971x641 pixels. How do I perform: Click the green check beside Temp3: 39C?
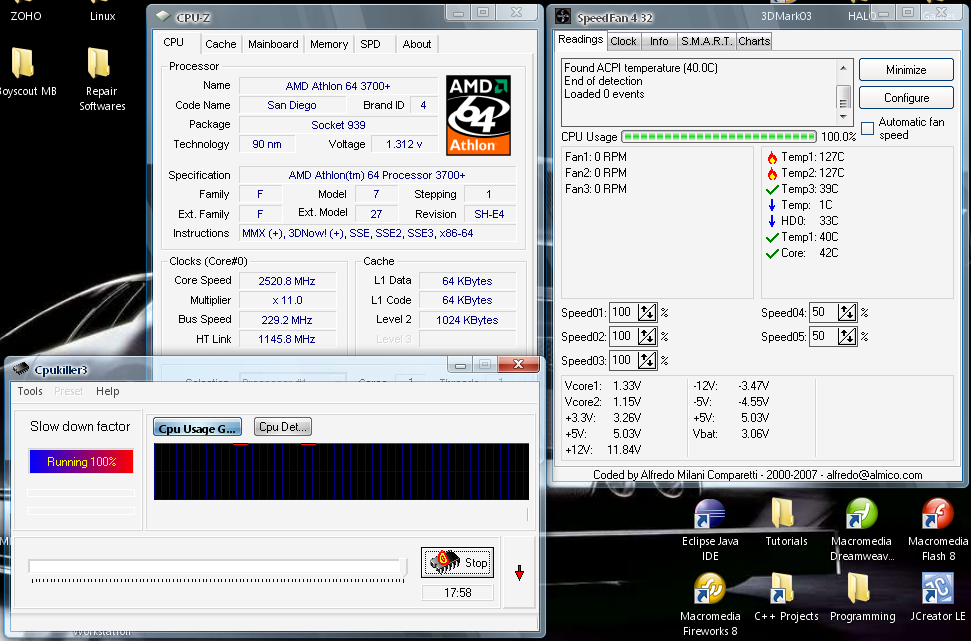point(772,190)
